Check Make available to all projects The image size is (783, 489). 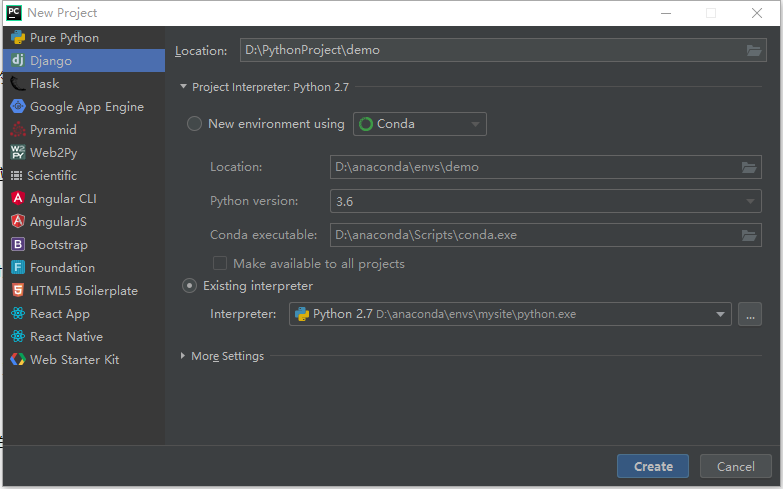(x=220, y=263)
